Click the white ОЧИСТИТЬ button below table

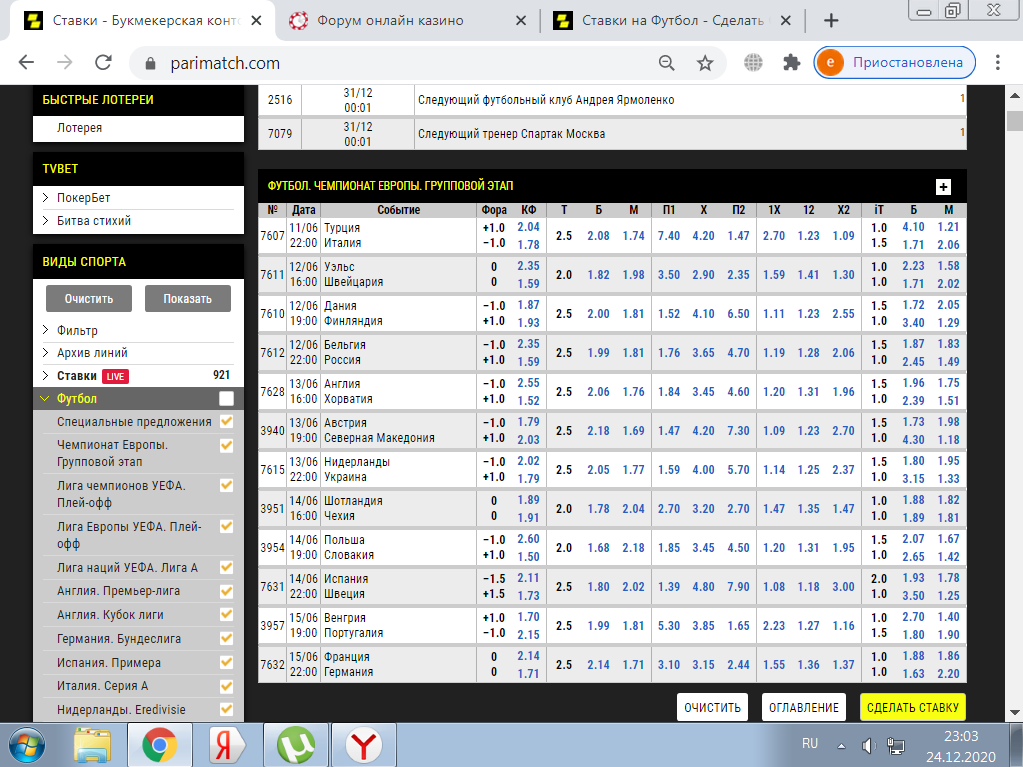tap(712, 708)
